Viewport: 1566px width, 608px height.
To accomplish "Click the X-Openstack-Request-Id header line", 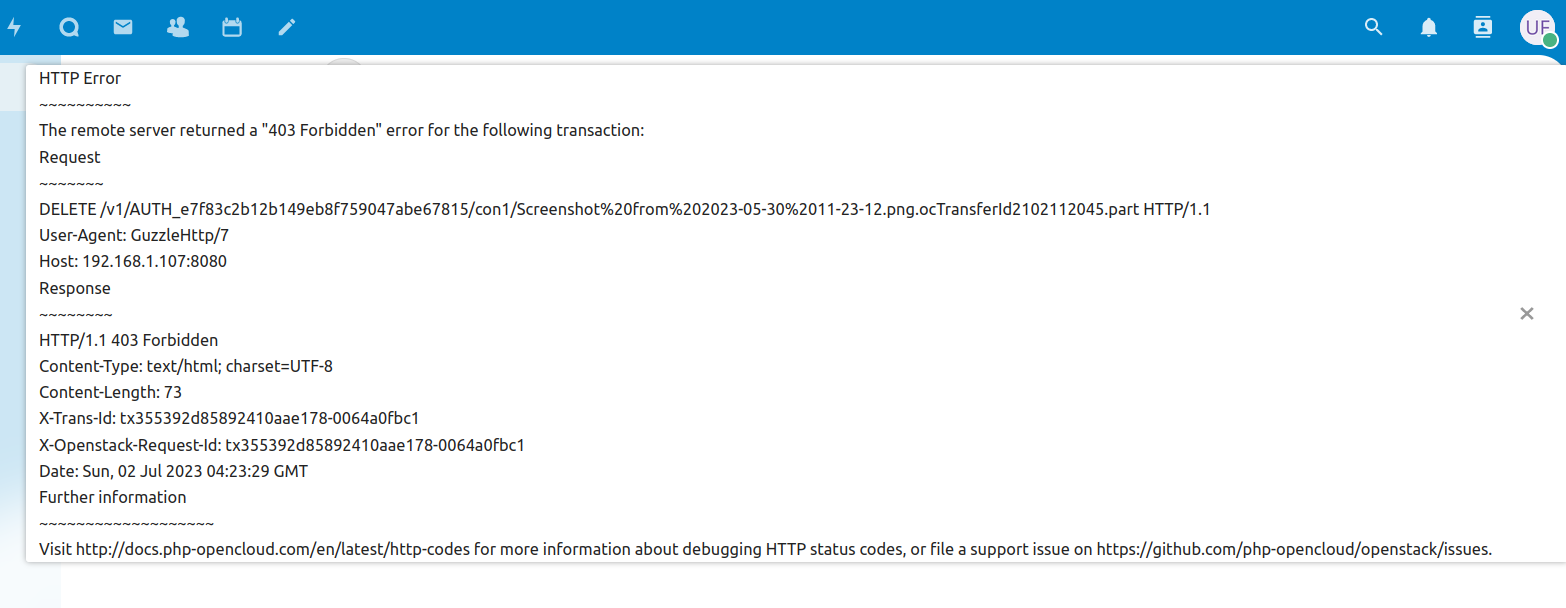I will tap(281, 445).
